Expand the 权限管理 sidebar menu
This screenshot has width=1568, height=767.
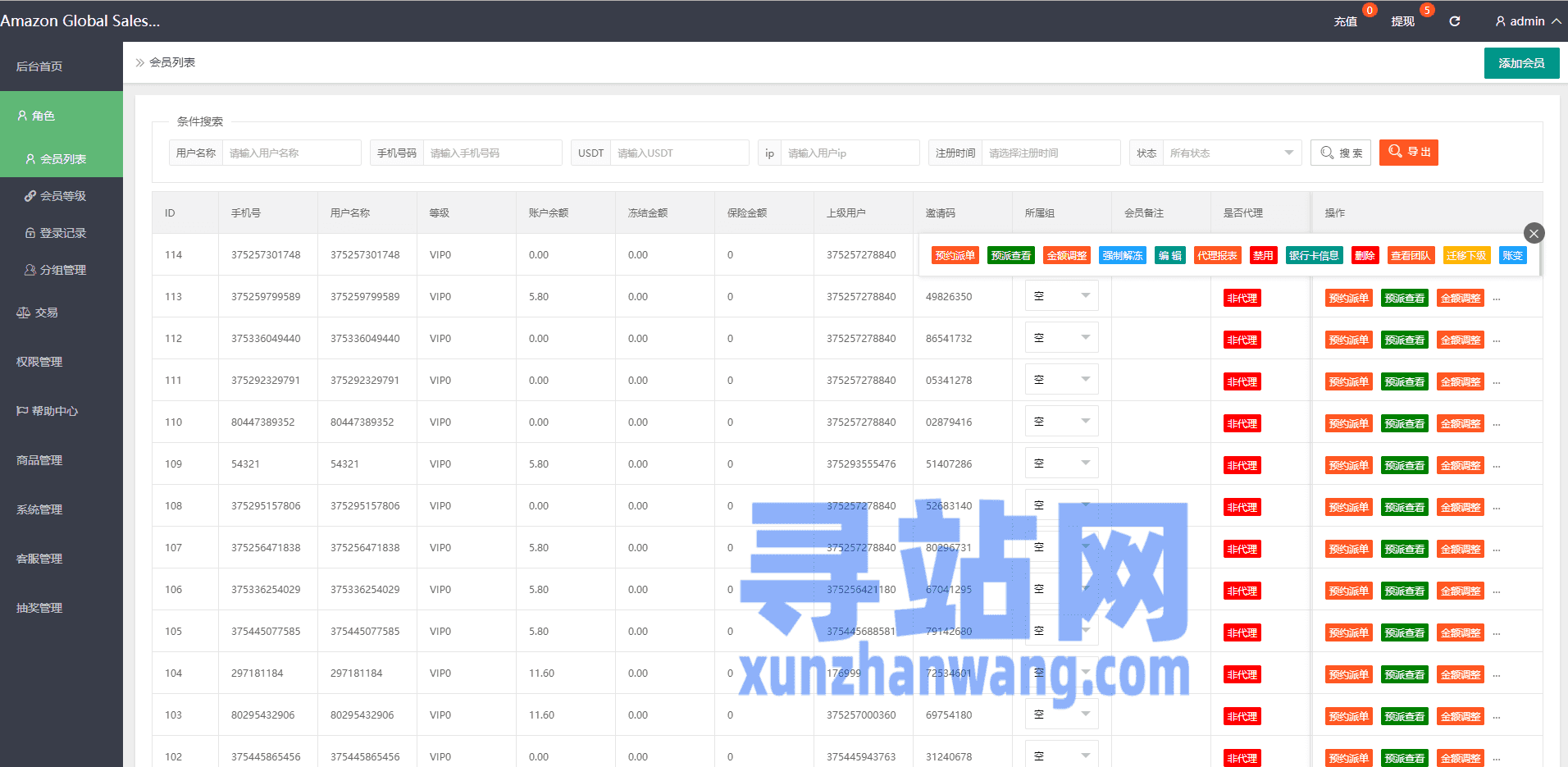click(62, 362)
